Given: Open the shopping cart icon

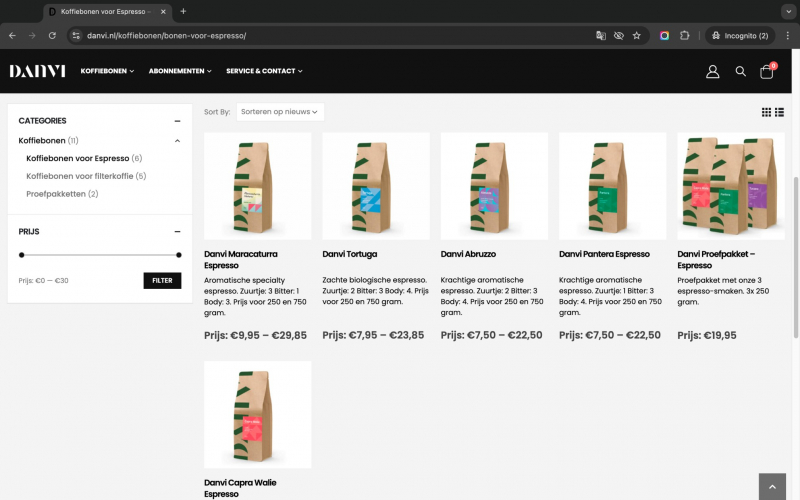Looking at the screenshot, I should tap(767, 71).
